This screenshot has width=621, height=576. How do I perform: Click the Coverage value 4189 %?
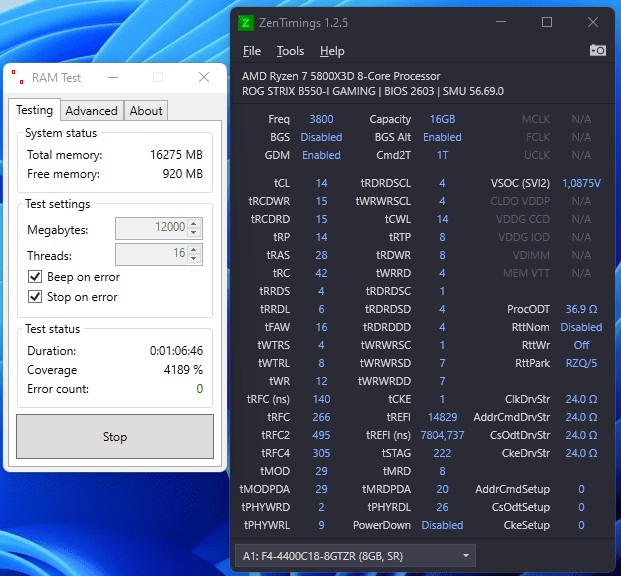tap(183, 370)
